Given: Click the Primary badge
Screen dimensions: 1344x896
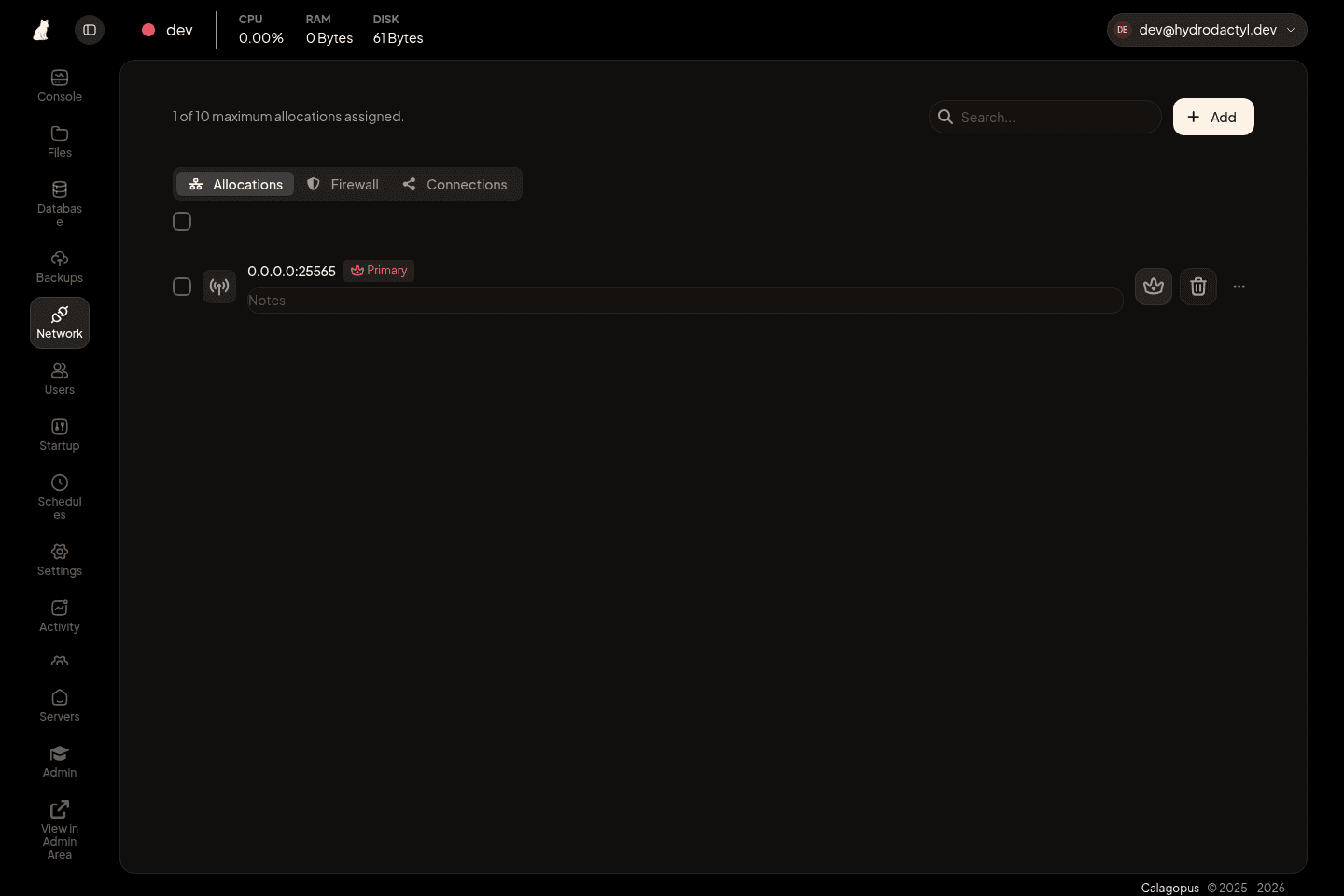Looking at the screenshot, I should (379, 271).
